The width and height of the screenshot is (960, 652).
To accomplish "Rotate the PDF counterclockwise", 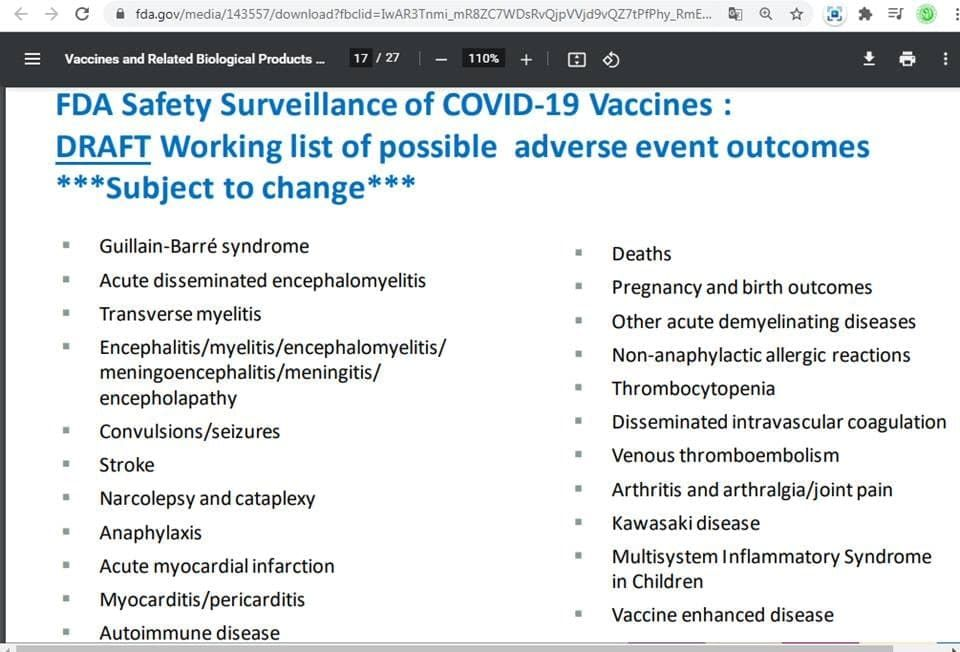I will point(611,59).
